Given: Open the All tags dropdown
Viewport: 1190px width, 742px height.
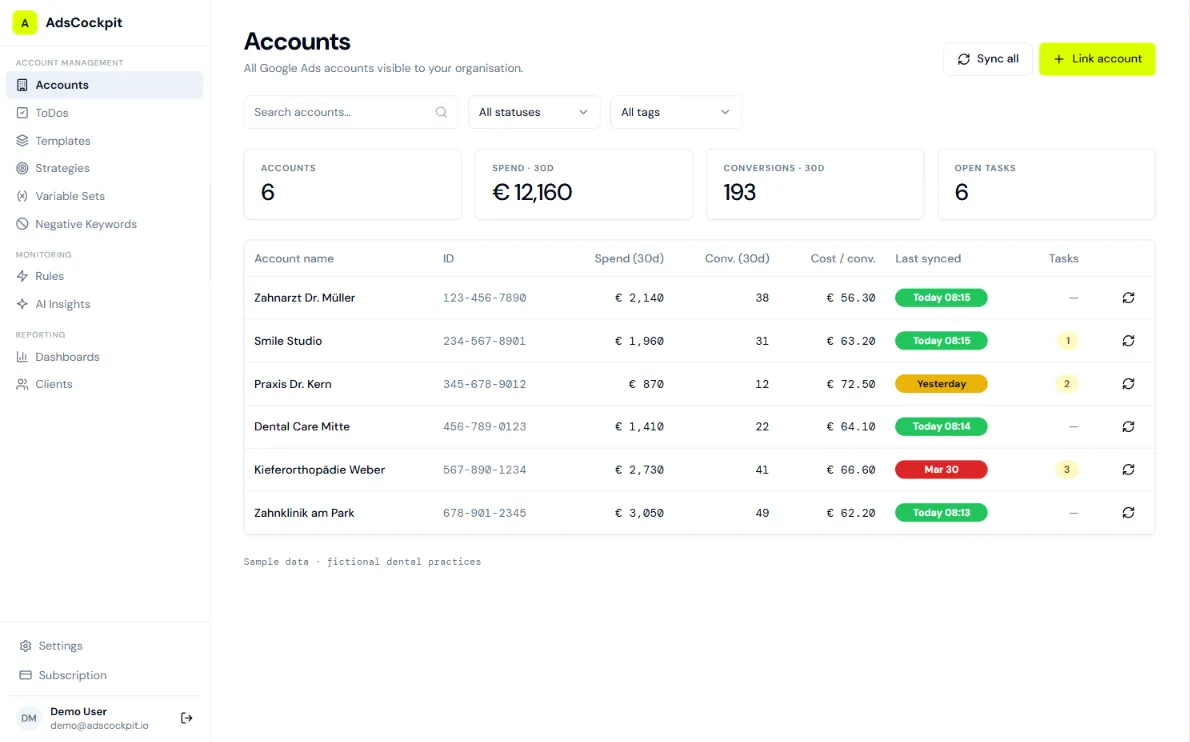Looking at the screenshot, I should pyautogui.click(x=675, y=112).
